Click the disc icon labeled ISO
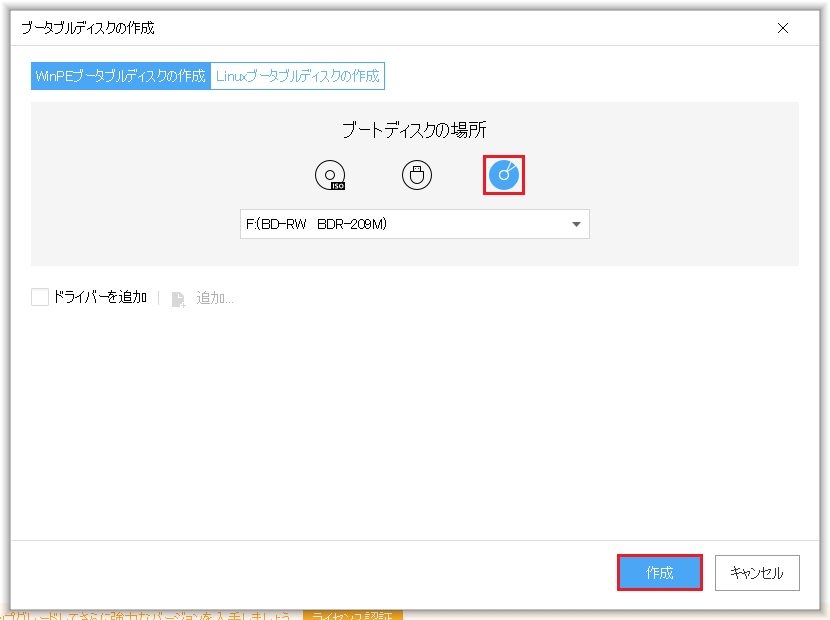The image size is (830, 620). click(x=330, y=174)
